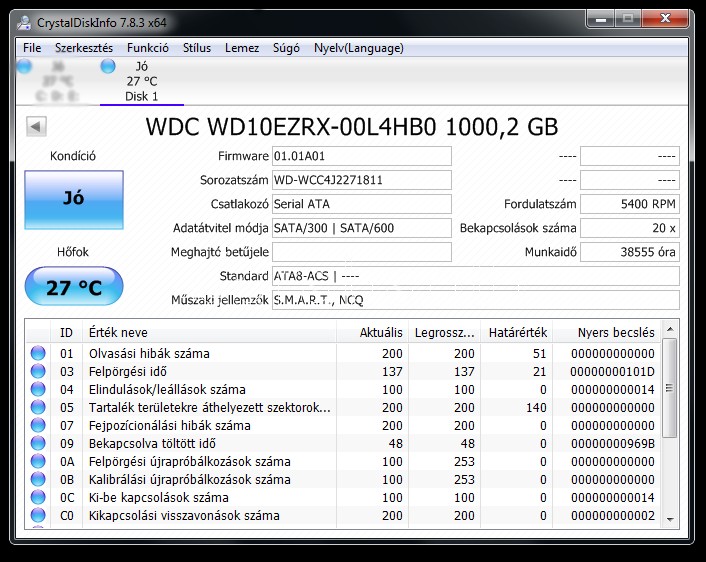
Task: Click the status orb for attribute 05
Action: 38,407
